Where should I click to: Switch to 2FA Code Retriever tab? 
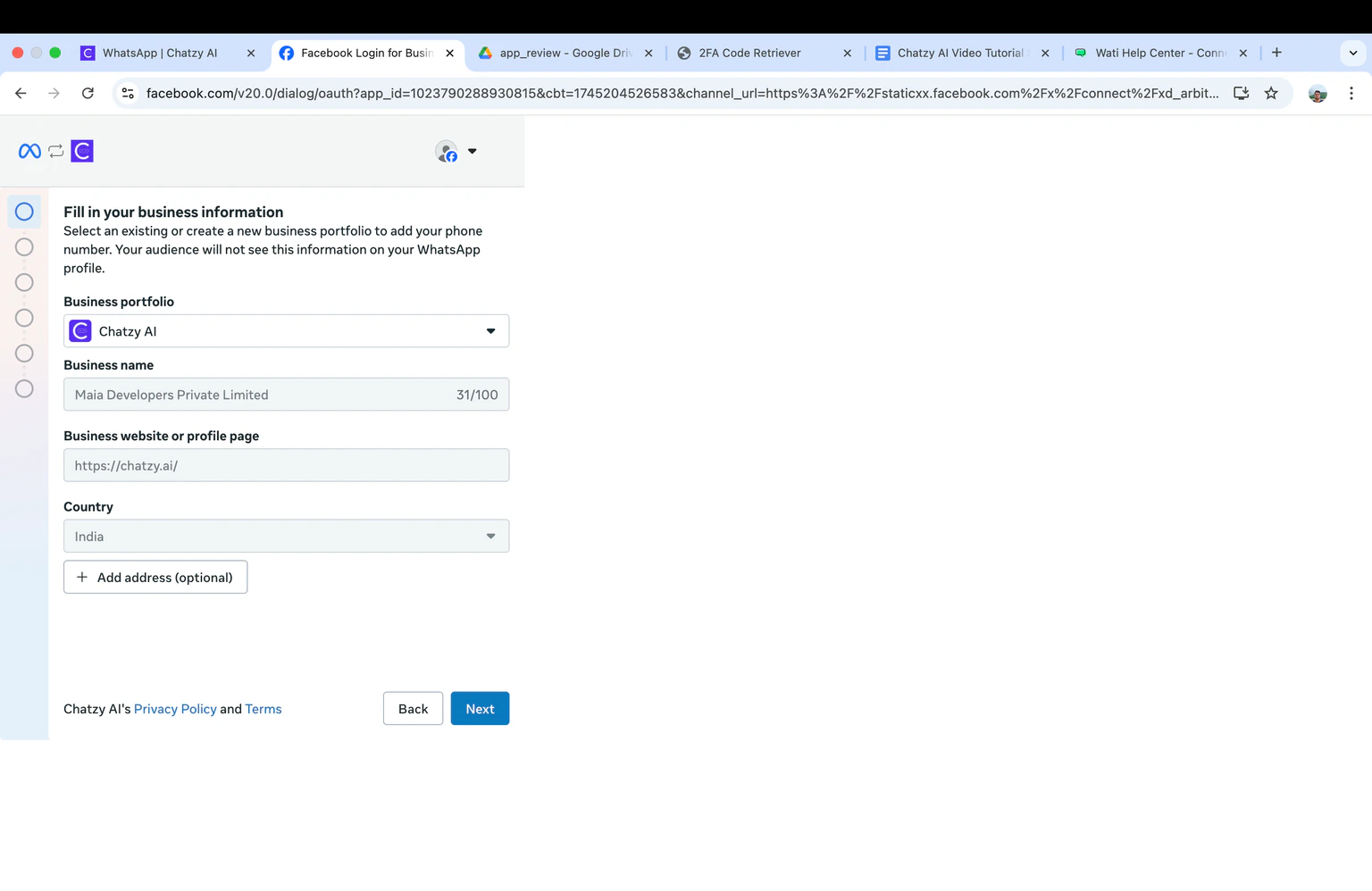(x=765, y=53)
